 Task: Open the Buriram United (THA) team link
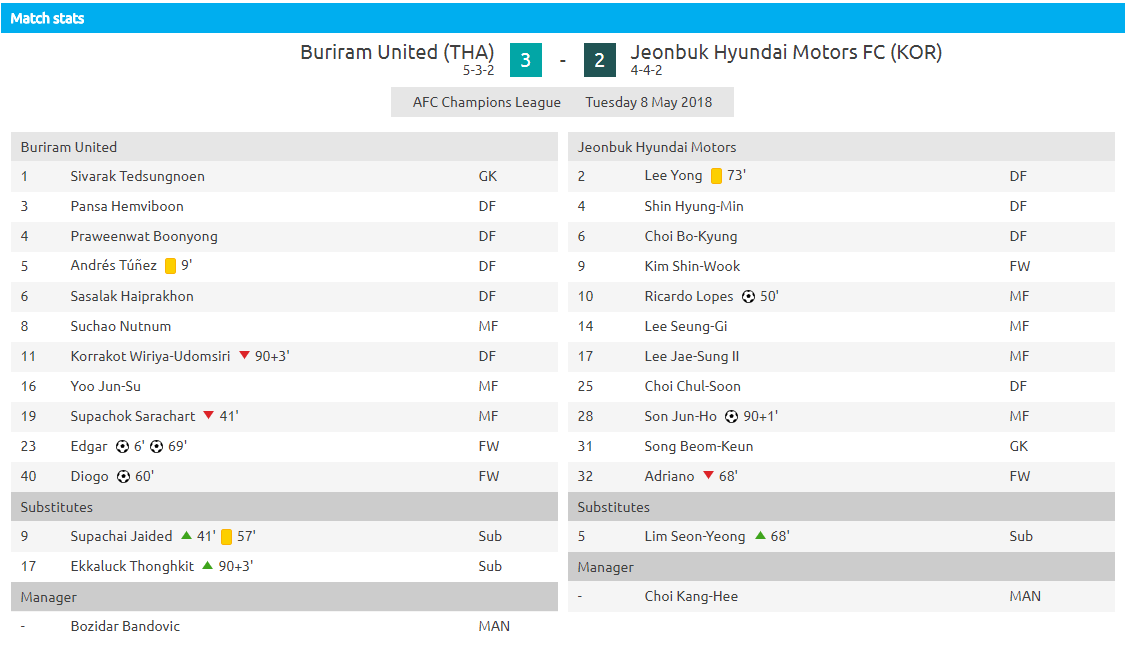click(397, 52)
